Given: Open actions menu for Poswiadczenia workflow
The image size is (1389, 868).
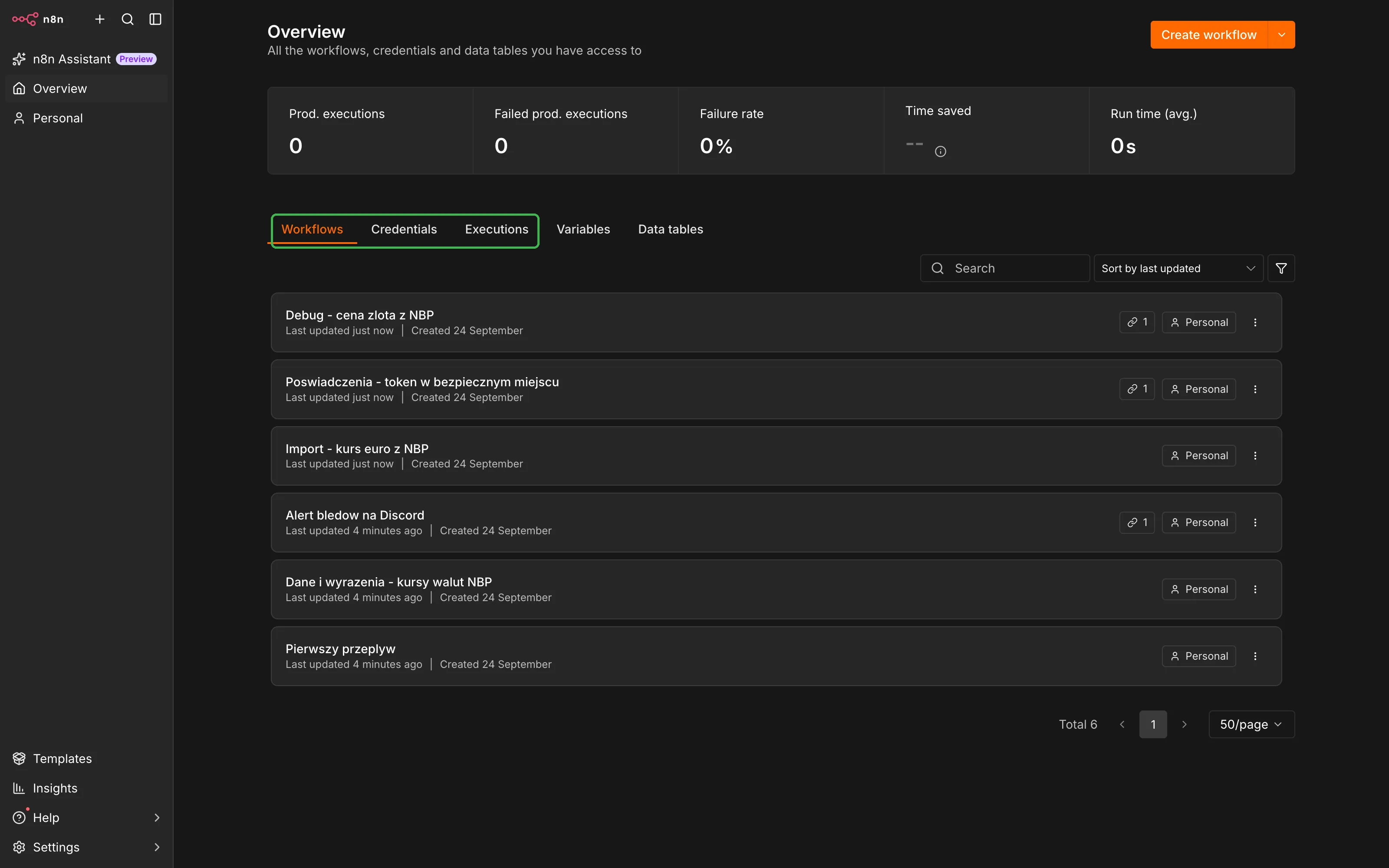Looking at the screenshot, I should pos(1255,389).
